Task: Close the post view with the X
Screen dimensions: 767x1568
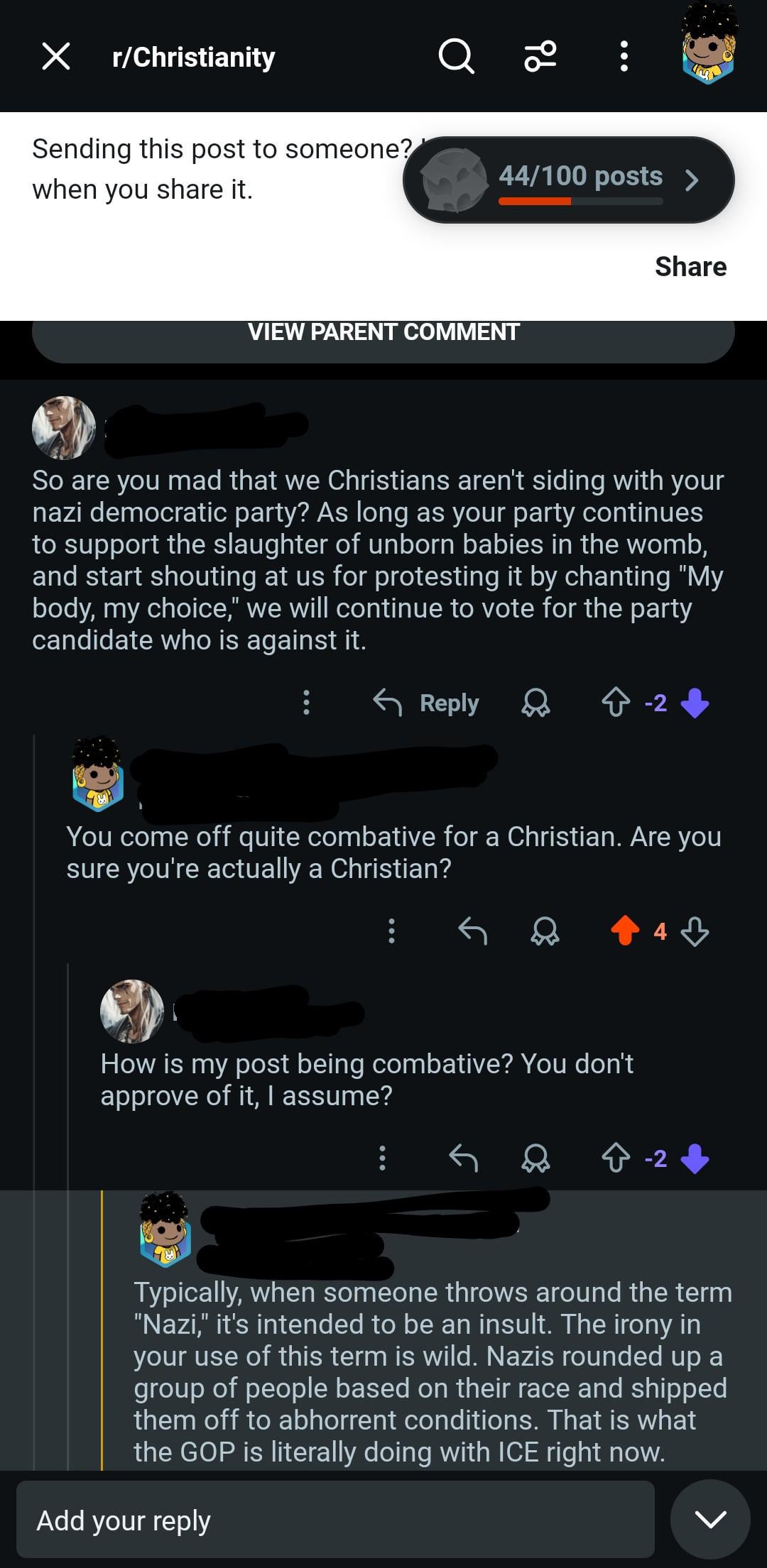Action: [x=56, y=56]
